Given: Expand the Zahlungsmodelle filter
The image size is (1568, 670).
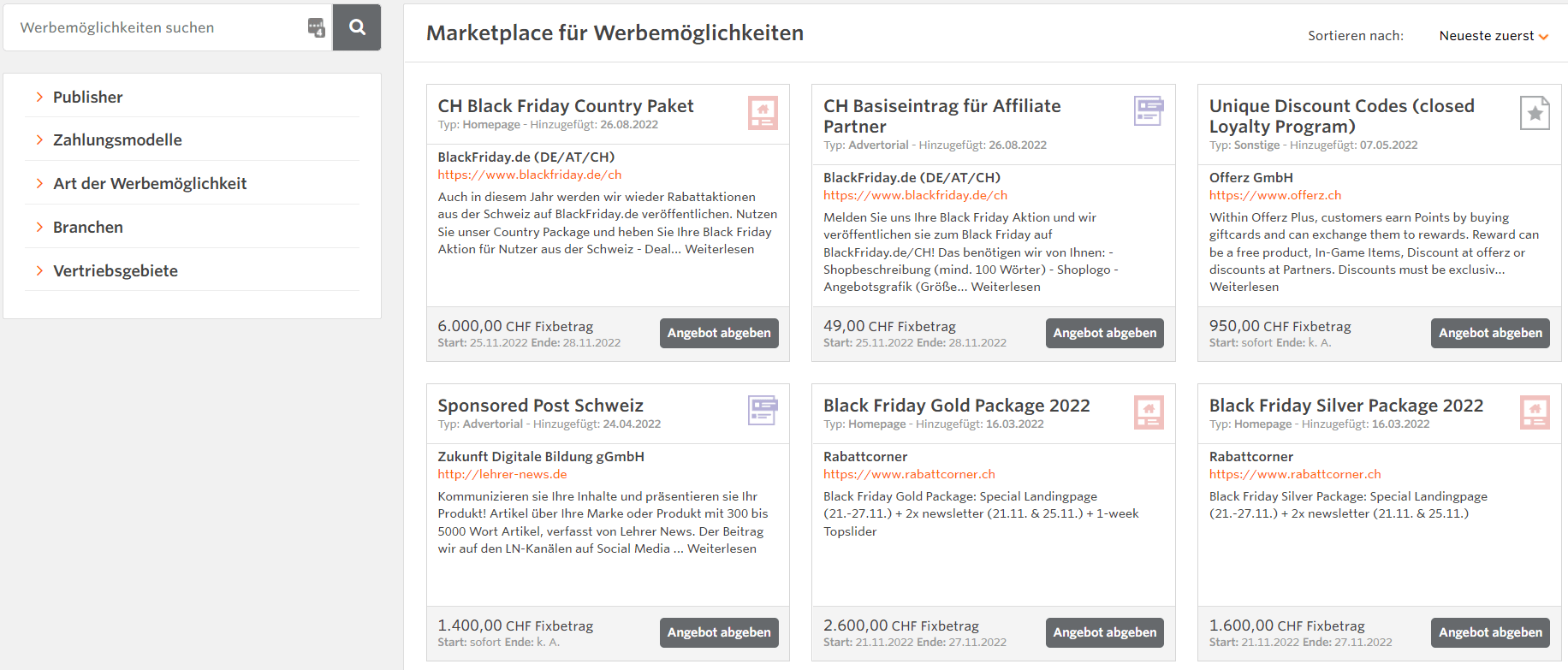Looking at the screenshot, I should click(117, 140).
